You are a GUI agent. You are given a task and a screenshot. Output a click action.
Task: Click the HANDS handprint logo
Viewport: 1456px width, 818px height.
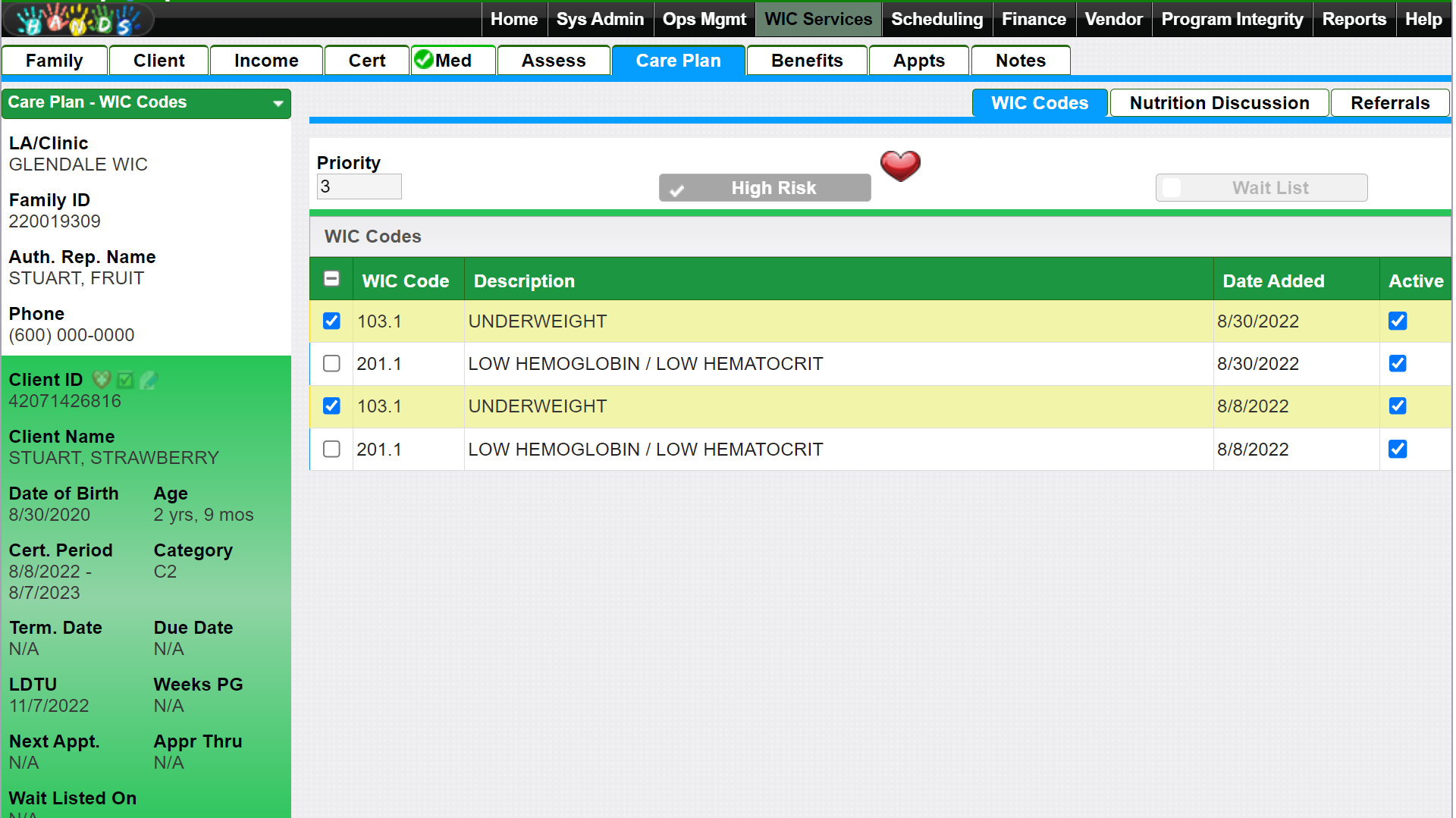coord(78,20)
